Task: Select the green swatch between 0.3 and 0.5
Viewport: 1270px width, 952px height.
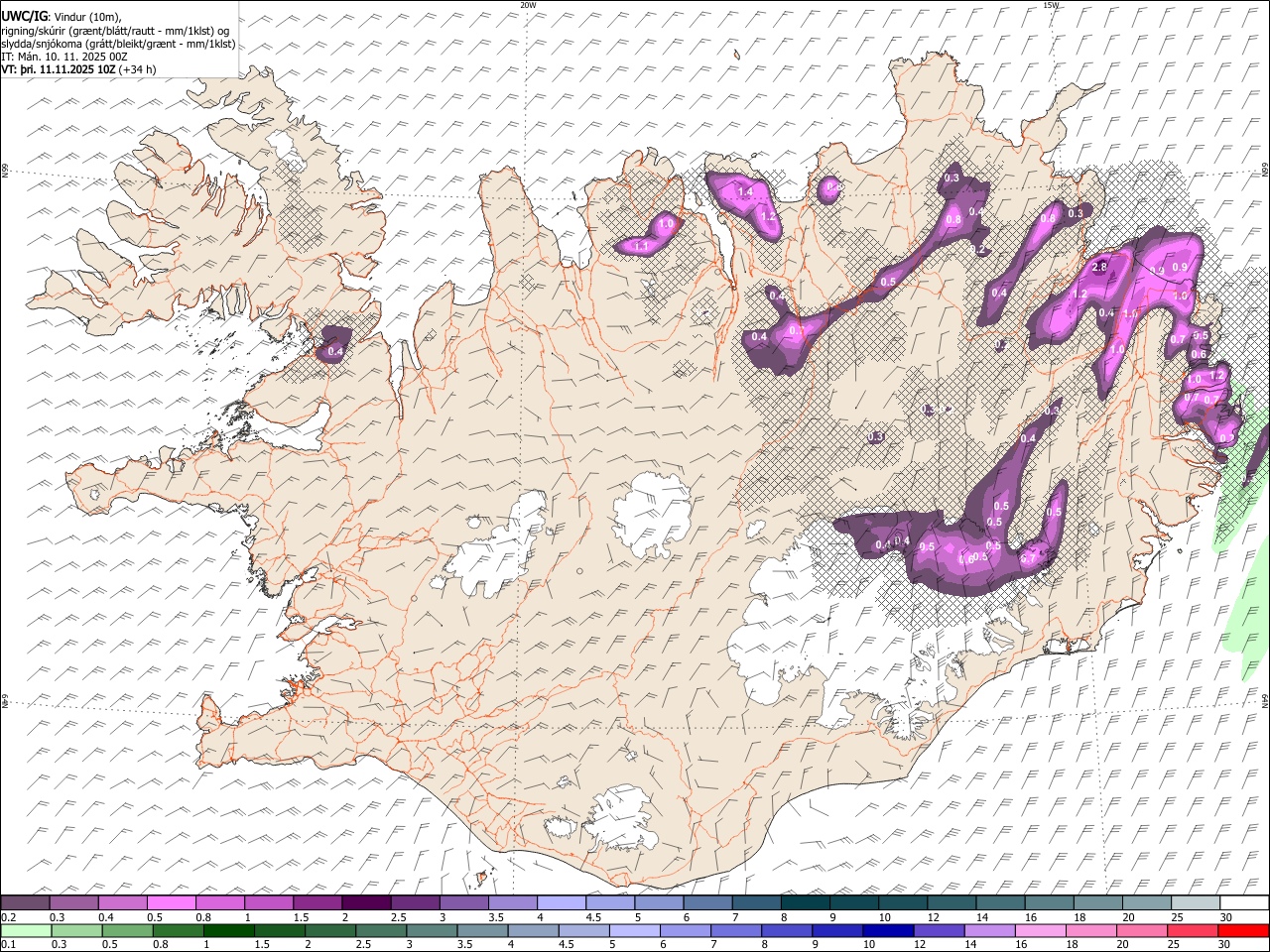Action: [76, 930]
